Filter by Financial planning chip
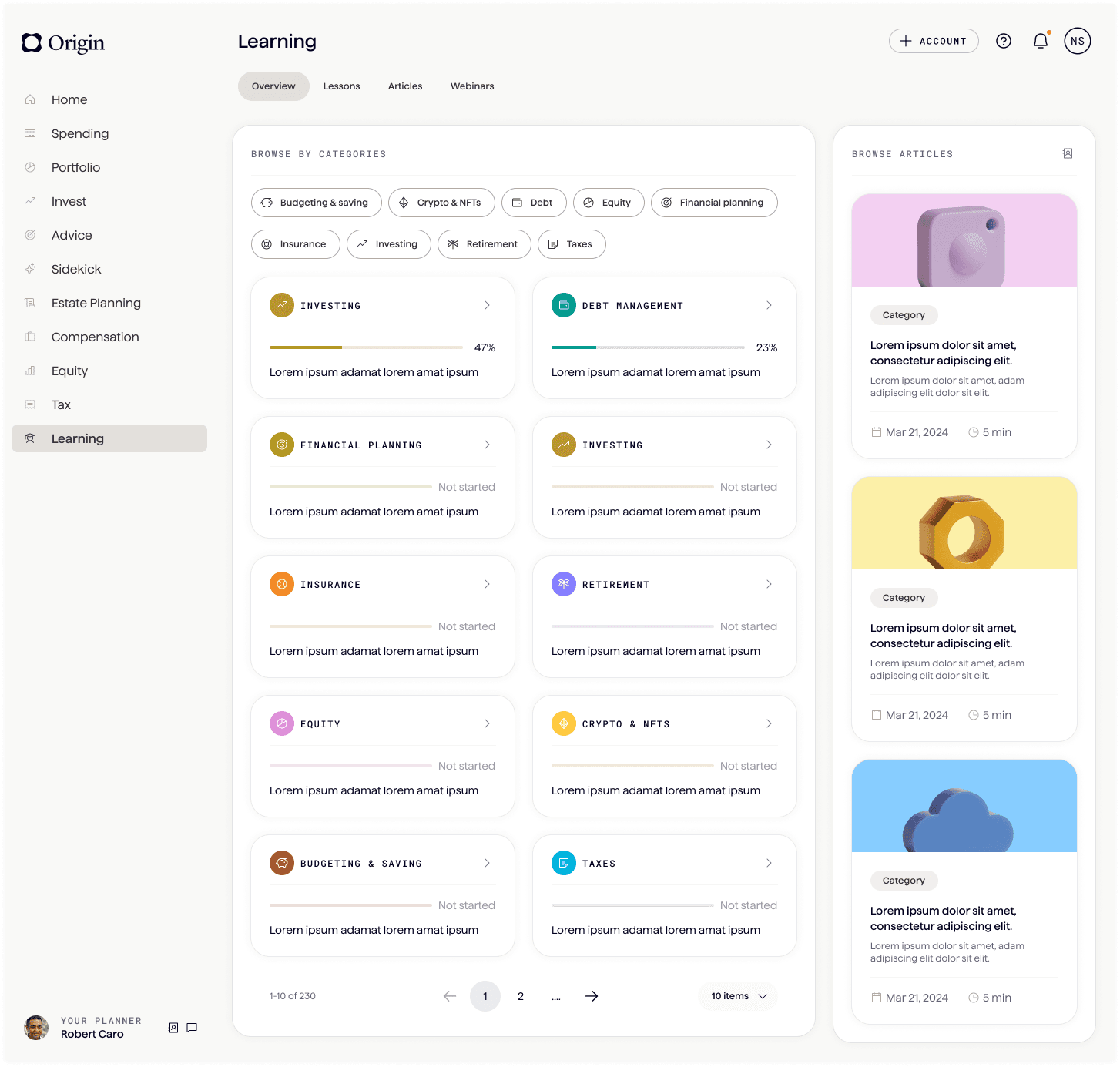The image size is (1120, 1074). coord(714,203)
